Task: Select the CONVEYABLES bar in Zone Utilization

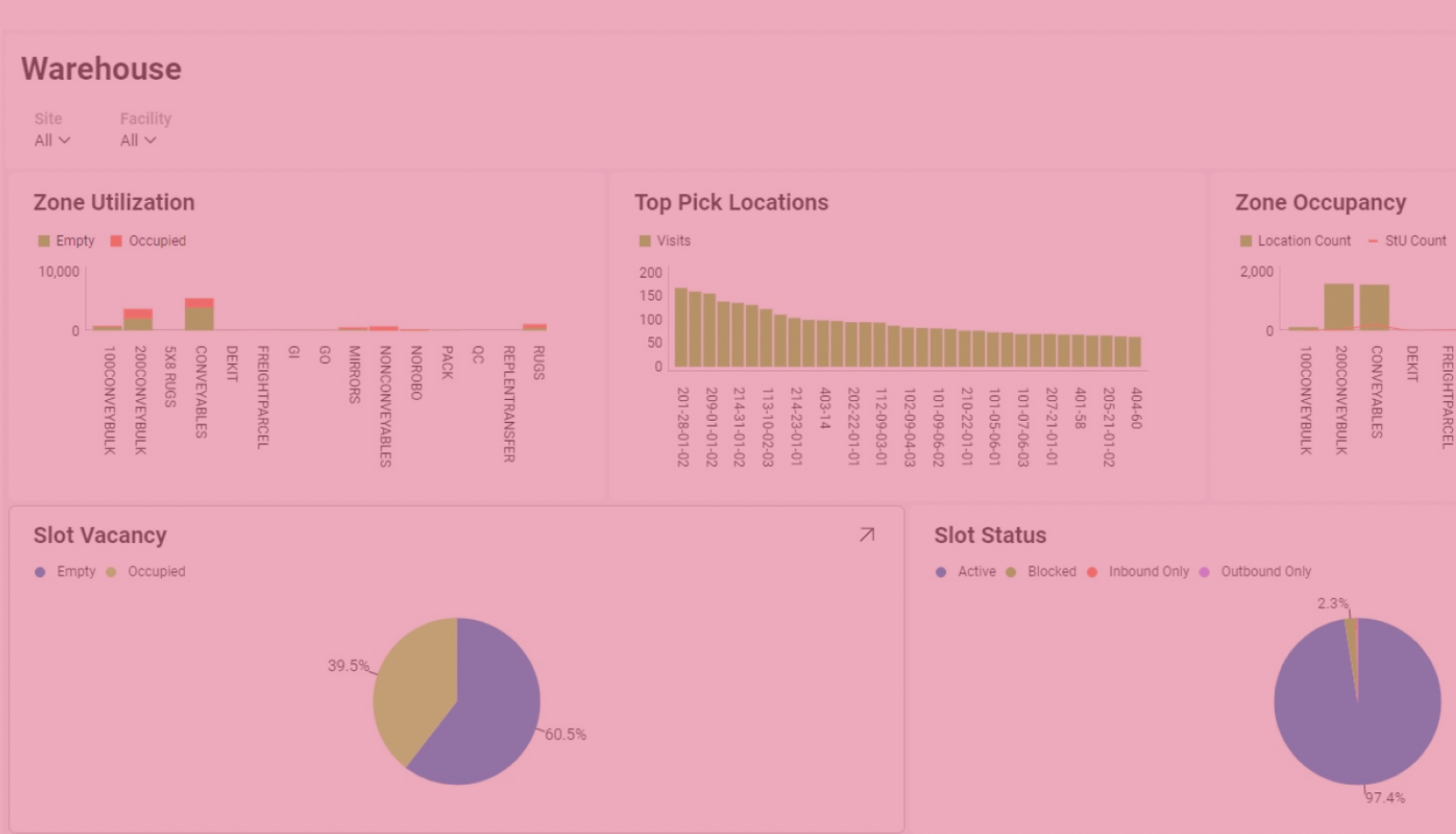Action: tap(199, 316)
